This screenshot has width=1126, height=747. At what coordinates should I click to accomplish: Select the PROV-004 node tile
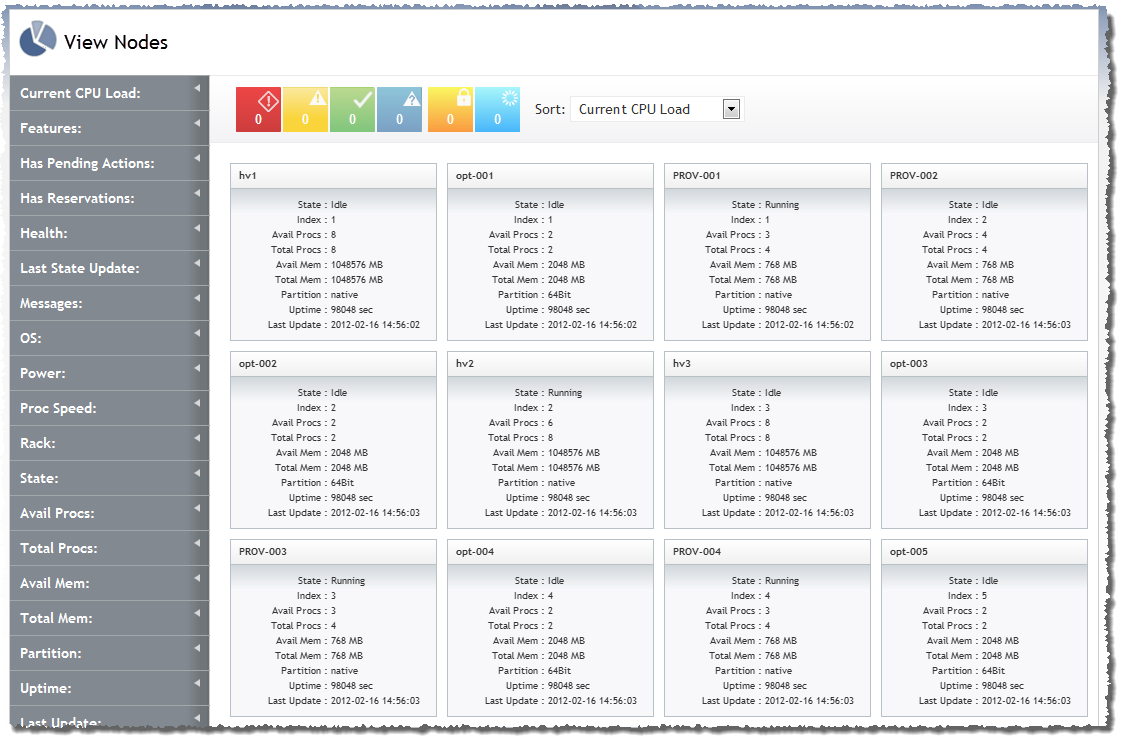(x=767, y=628)
